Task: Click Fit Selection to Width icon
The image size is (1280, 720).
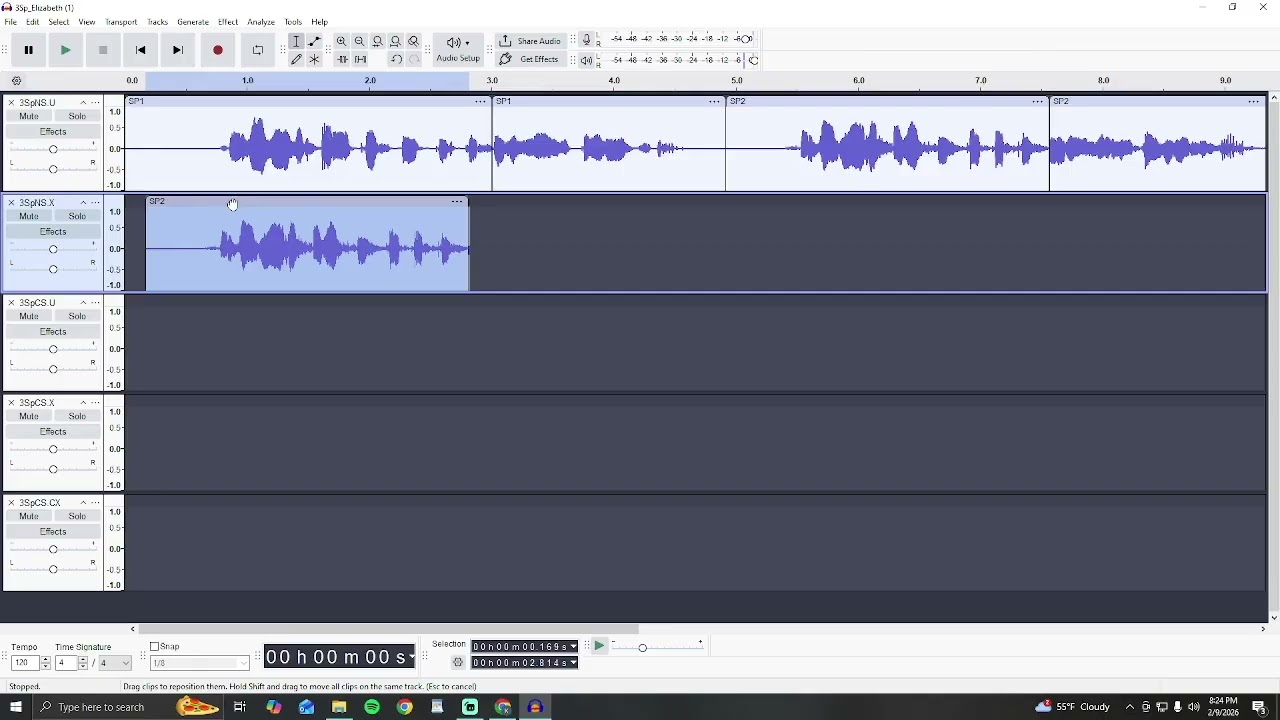Action: (379, 41)
